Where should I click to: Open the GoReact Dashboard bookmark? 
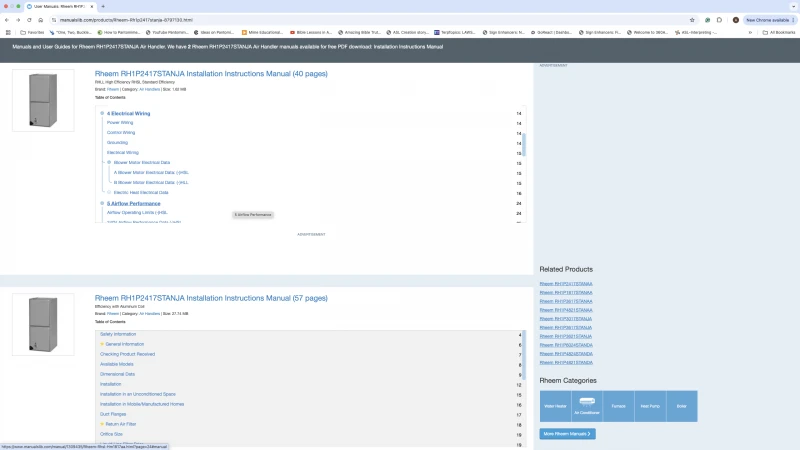(551, 32)
